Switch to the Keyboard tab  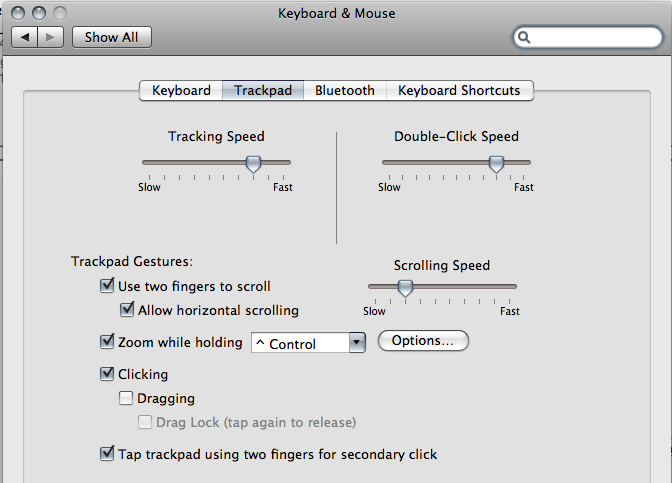(181, 90)
